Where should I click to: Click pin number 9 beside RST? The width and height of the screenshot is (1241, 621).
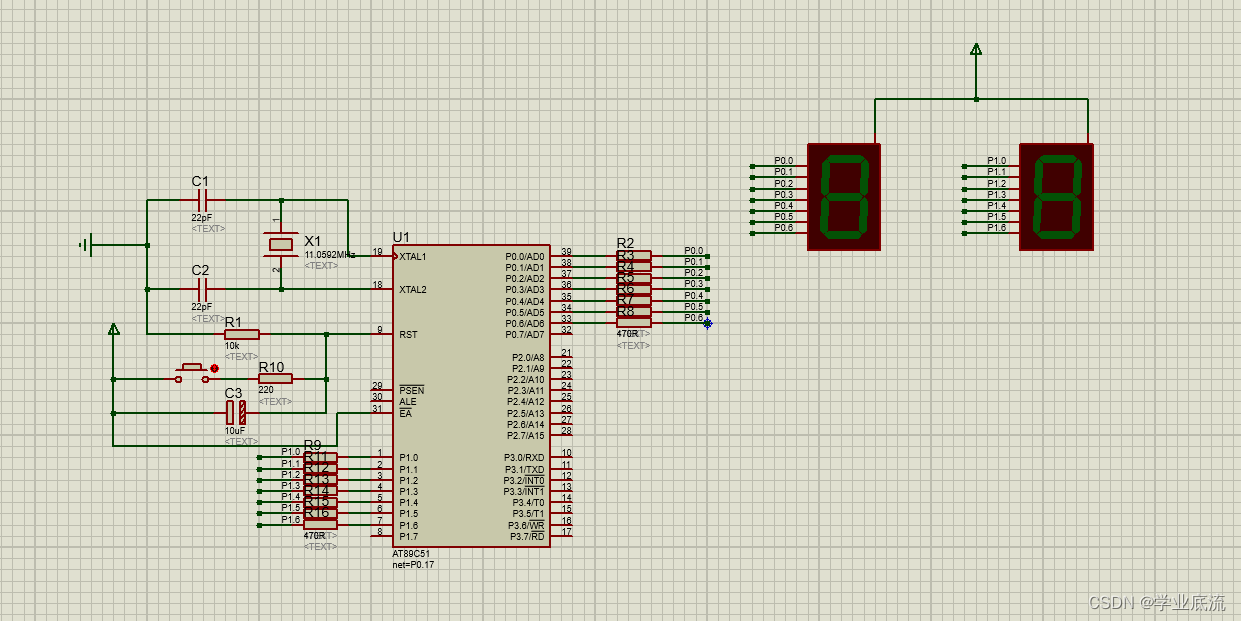coord(379,330)
